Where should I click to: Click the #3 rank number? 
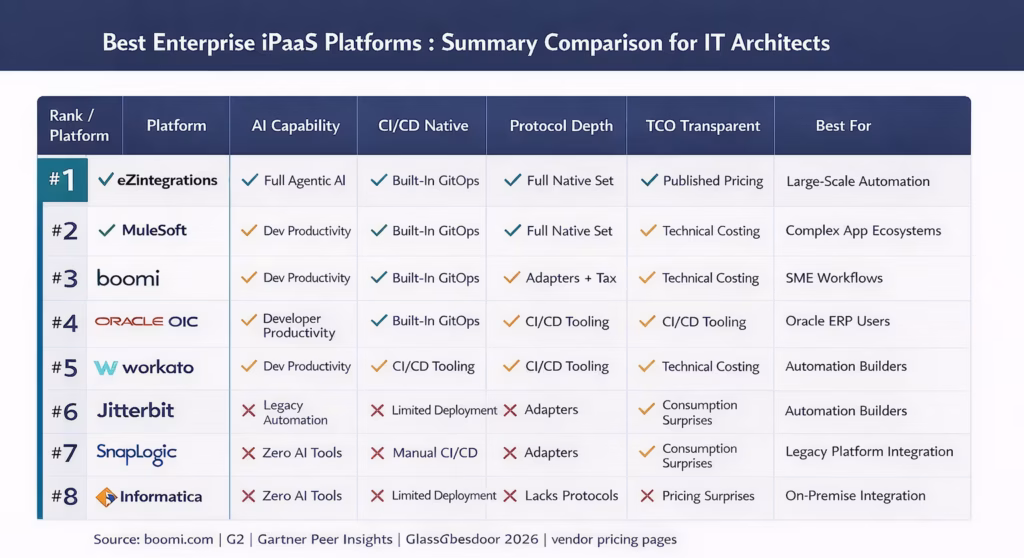(x=65, y=278)
